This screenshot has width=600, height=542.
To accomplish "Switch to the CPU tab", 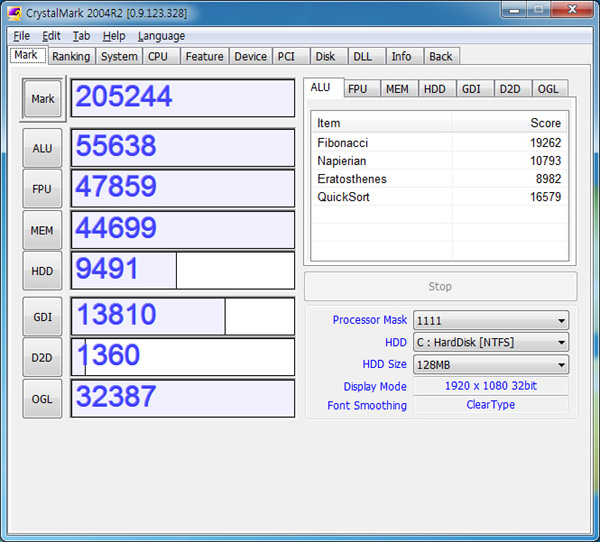I will [x=161, y=56].
